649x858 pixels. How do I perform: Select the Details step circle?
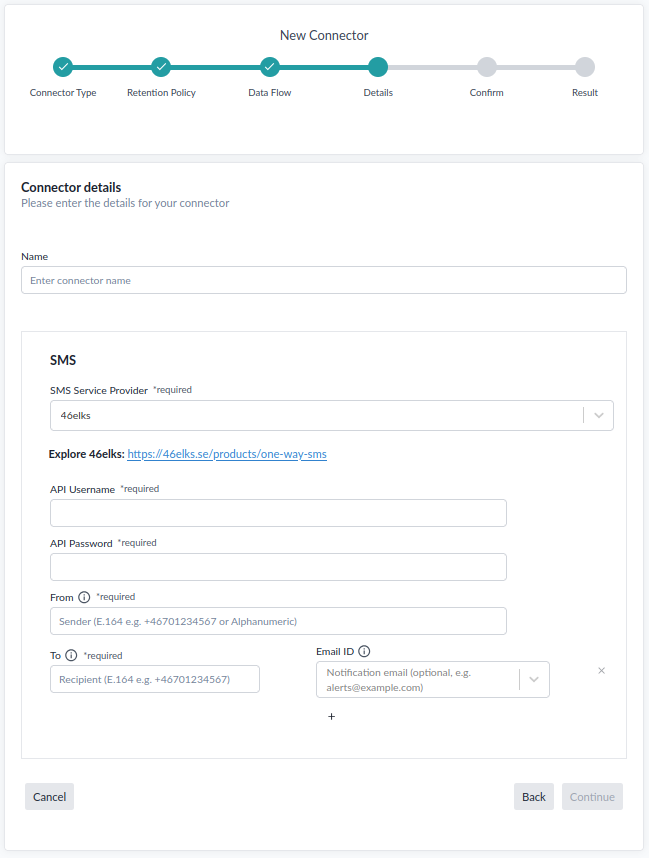point(378,67)
